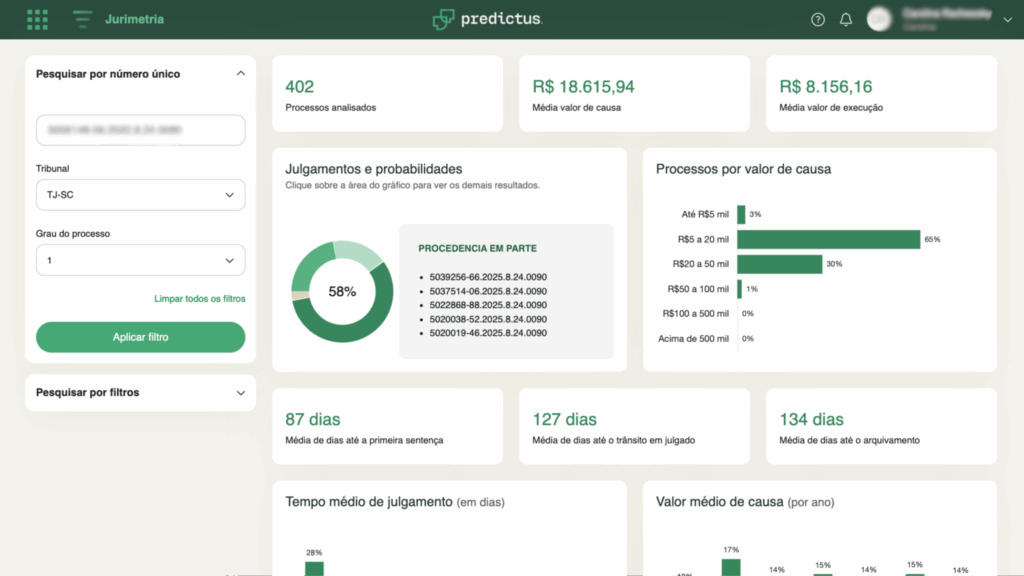Screen dimensions: 1024x576
Task: Click the 65% bar for R$5 a 20 mil
Action: click(828, 239)
